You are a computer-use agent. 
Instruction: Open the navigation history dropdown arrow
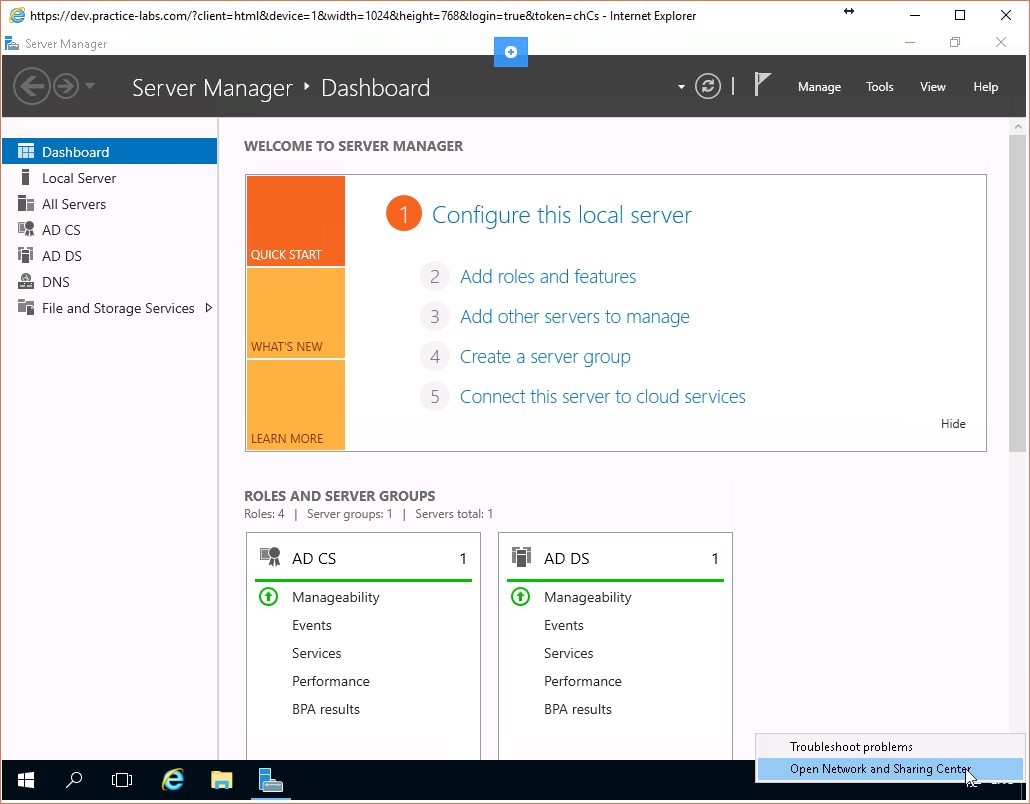(90, 87)
